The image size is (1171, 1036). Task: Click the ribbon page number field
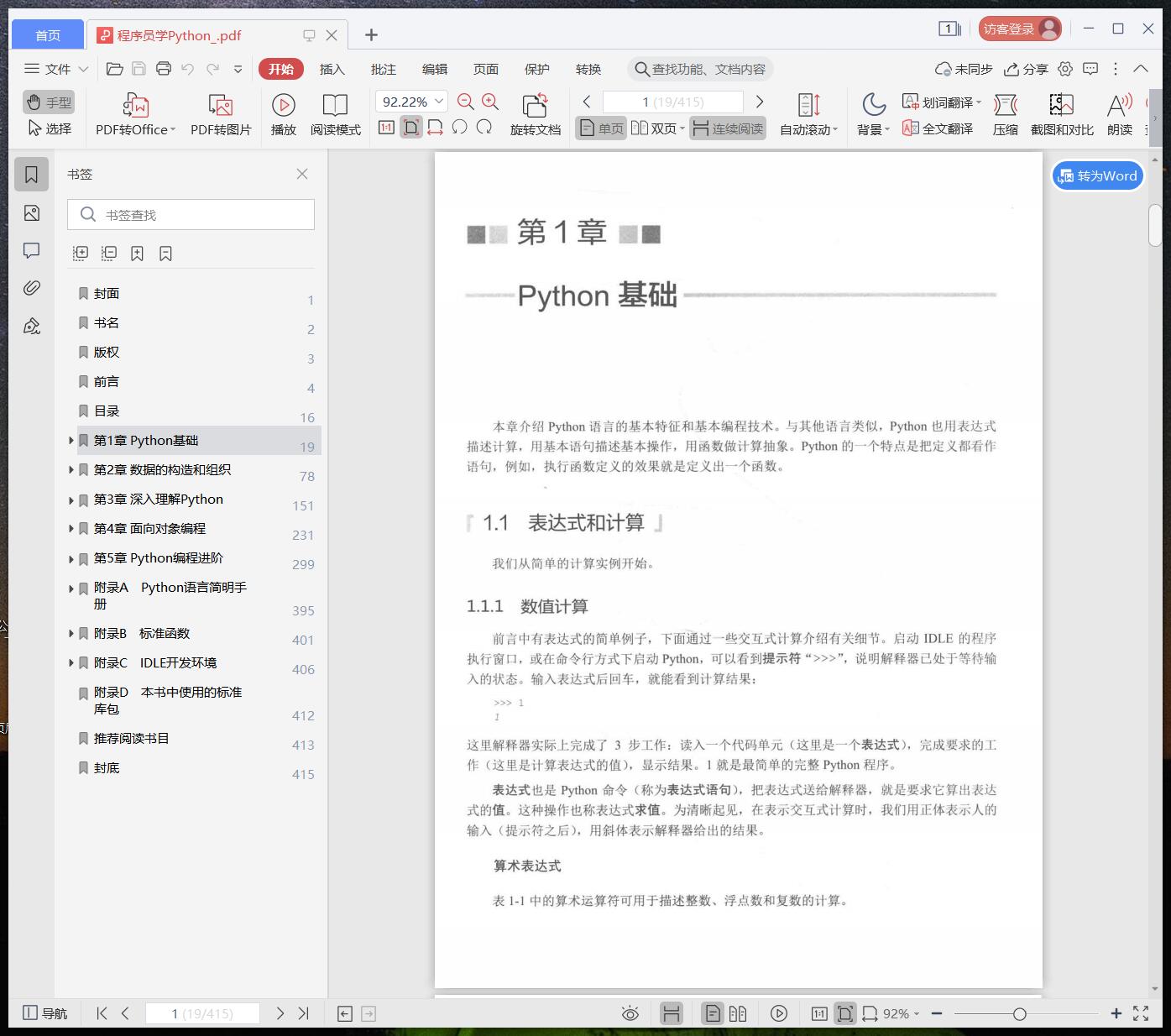click(673, 102)
